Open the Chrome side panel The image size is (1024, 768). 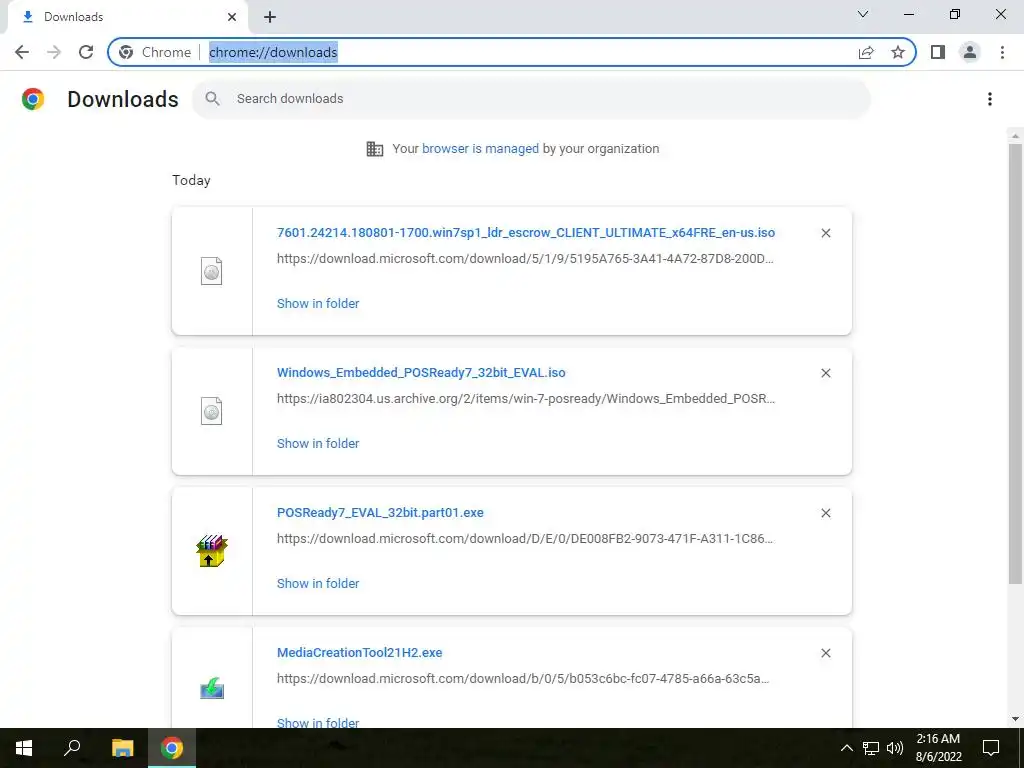[x=938, y=52]
